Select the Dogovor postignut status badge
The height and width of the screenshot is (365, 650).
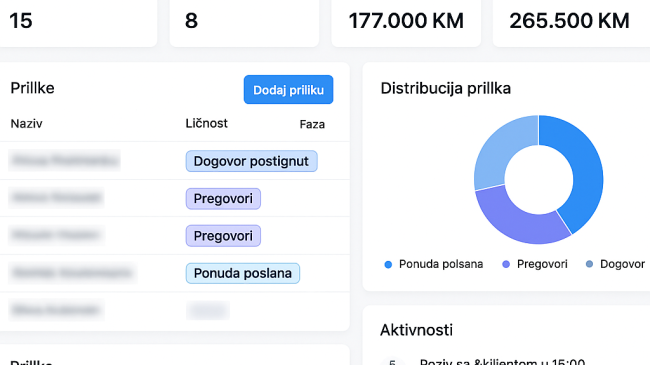251,161
